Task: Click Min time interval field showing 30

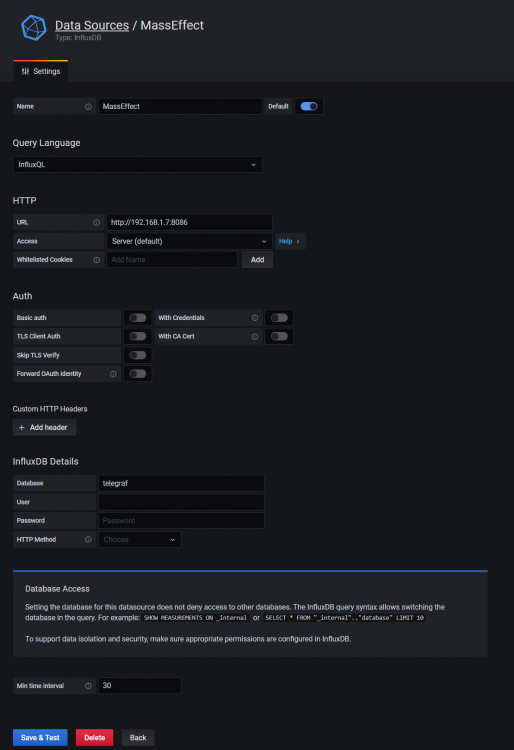Action: point(140,685)
